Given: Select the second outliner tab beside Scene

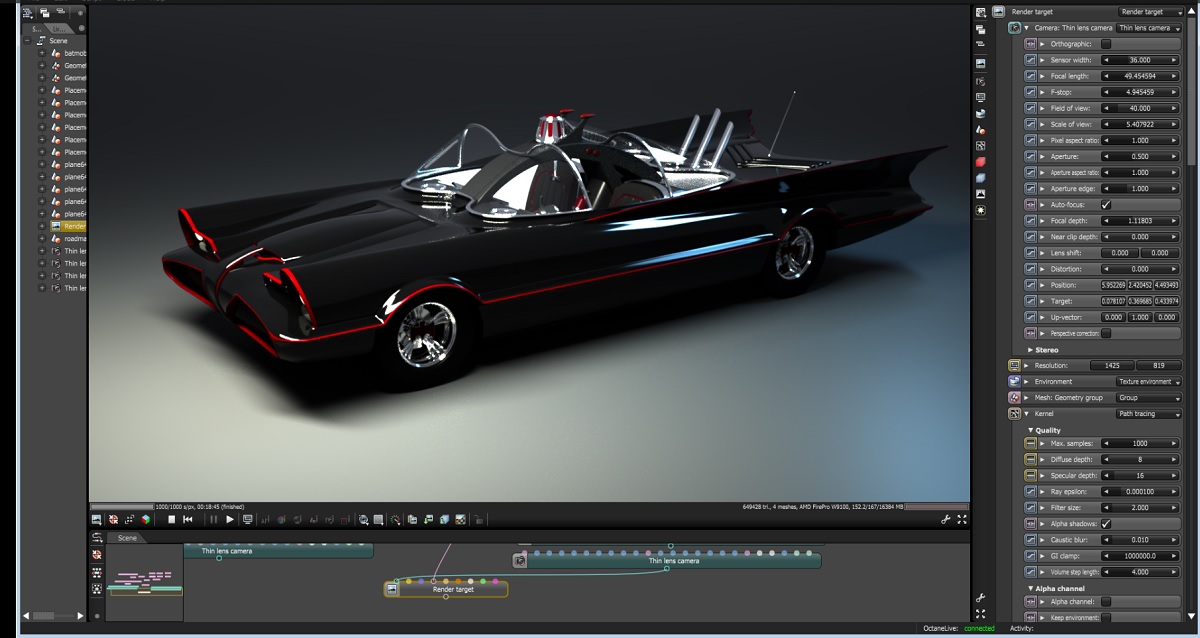Looking at the screenshot, I should pyautogui.click(x=62, y=28).
